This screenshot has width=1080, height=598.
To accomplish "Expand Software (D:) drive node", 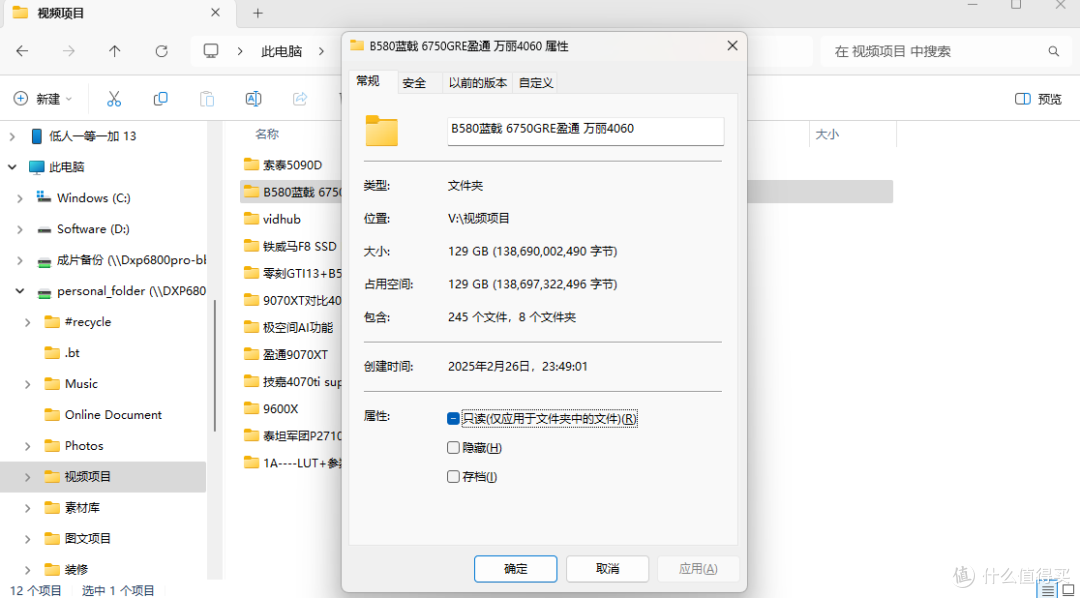I will pos(20,229).
